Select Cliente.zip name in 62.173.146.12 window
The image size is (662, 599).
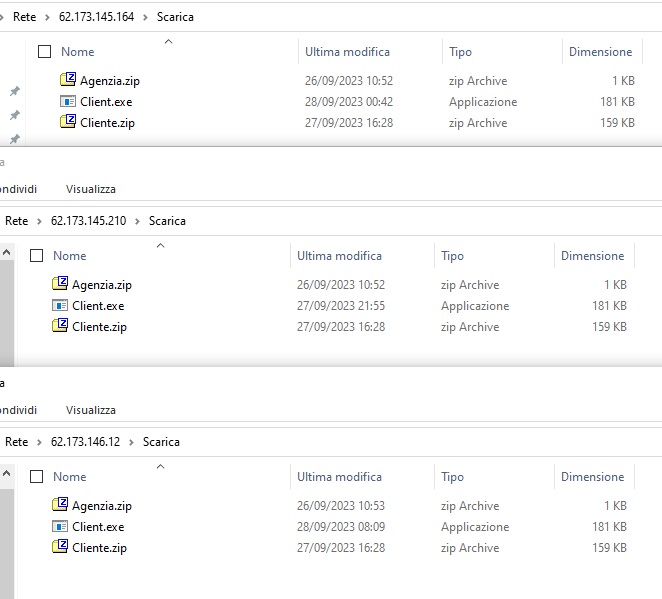pyautogui.click(x=99, y=548)
